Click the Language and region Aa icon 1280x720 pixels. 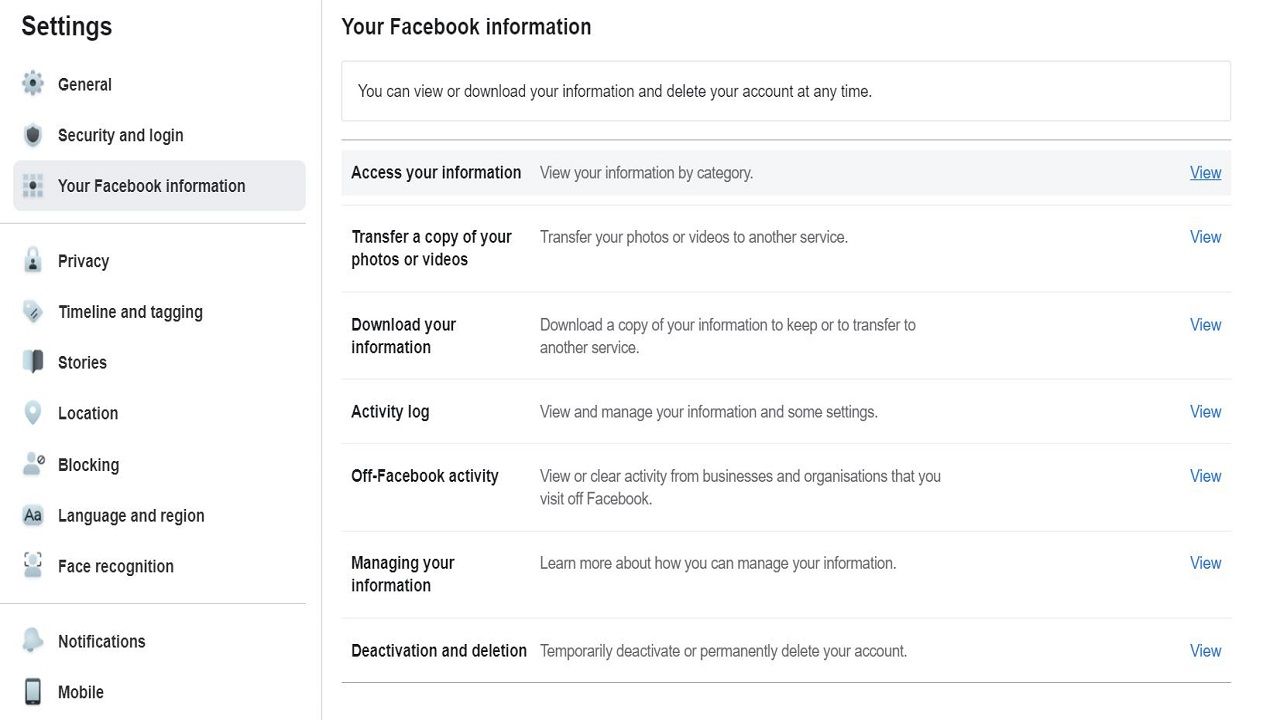click(33, 516)
